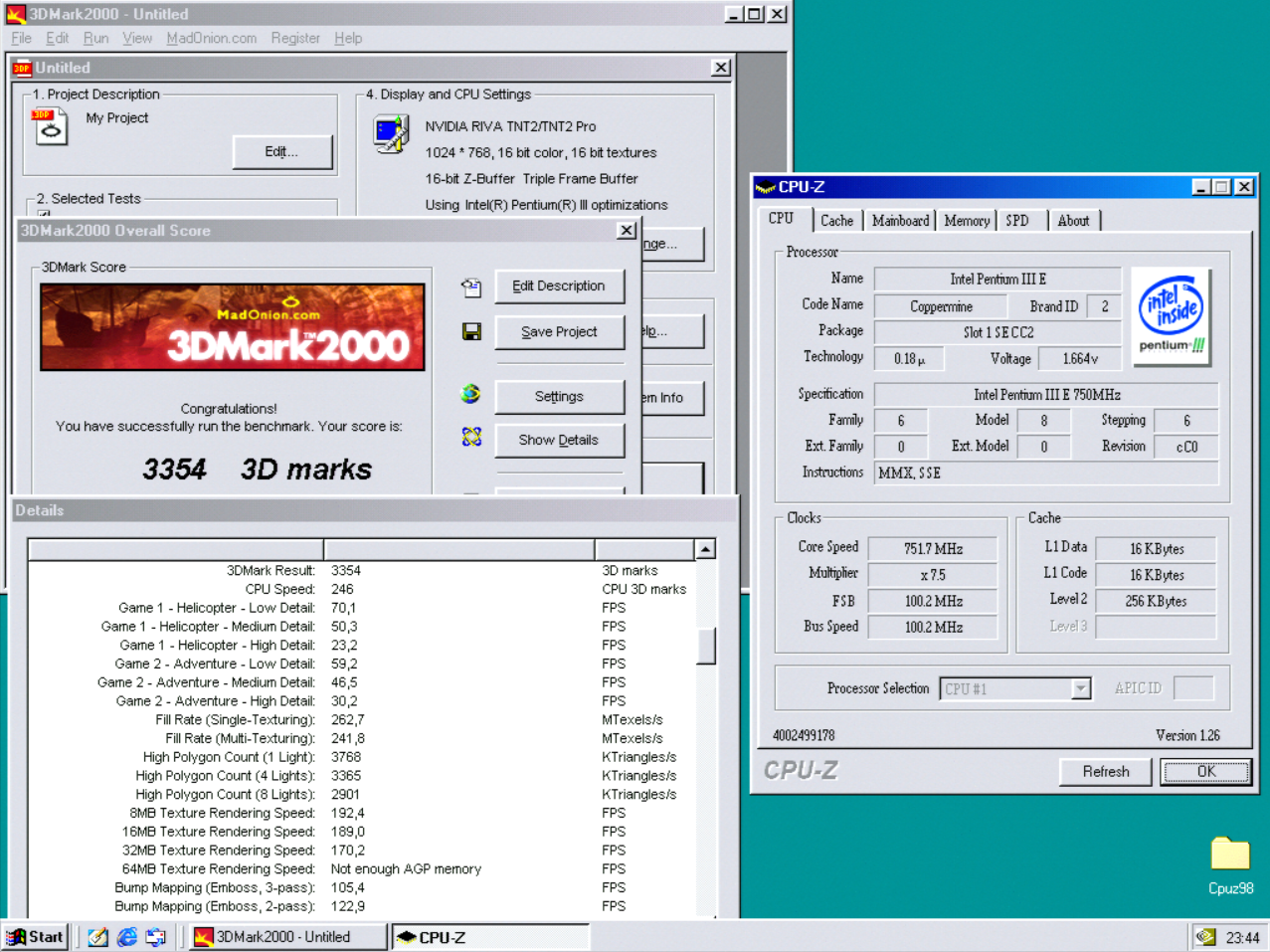
Task: Open the View menu
Action: click(x=137, y=38)
